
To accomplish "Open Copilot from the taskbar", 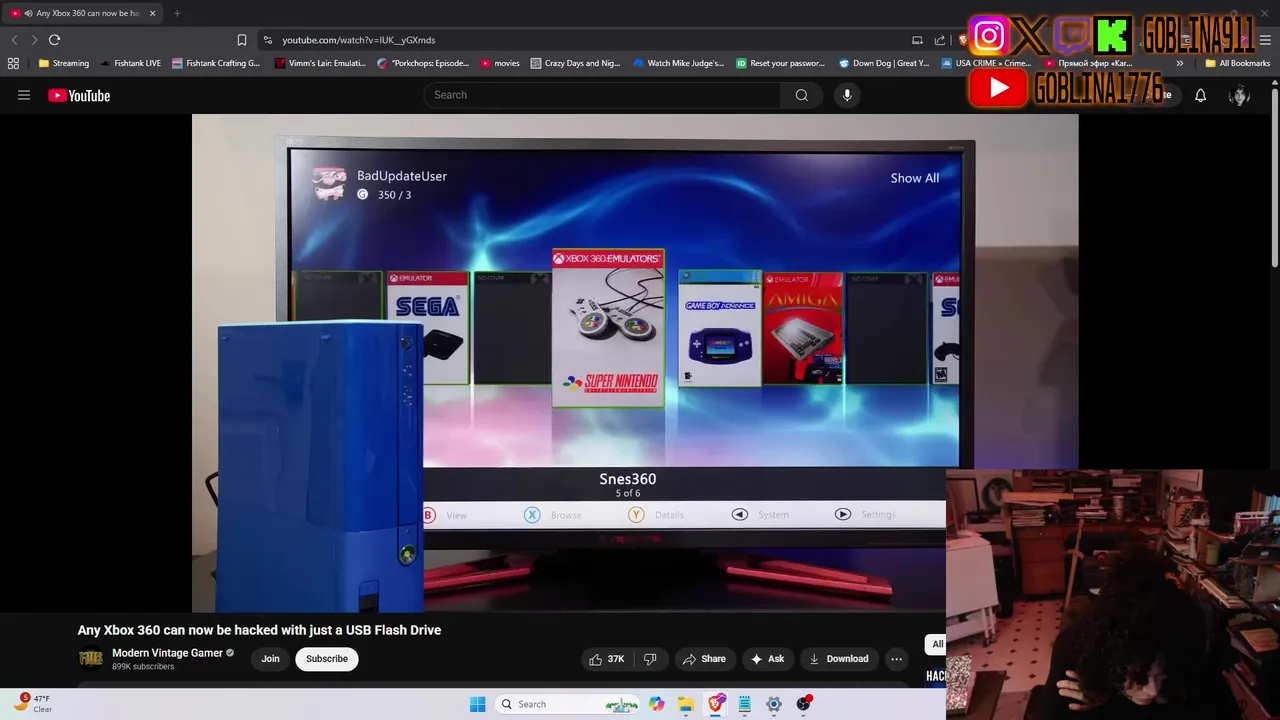I will coord(656,704).
